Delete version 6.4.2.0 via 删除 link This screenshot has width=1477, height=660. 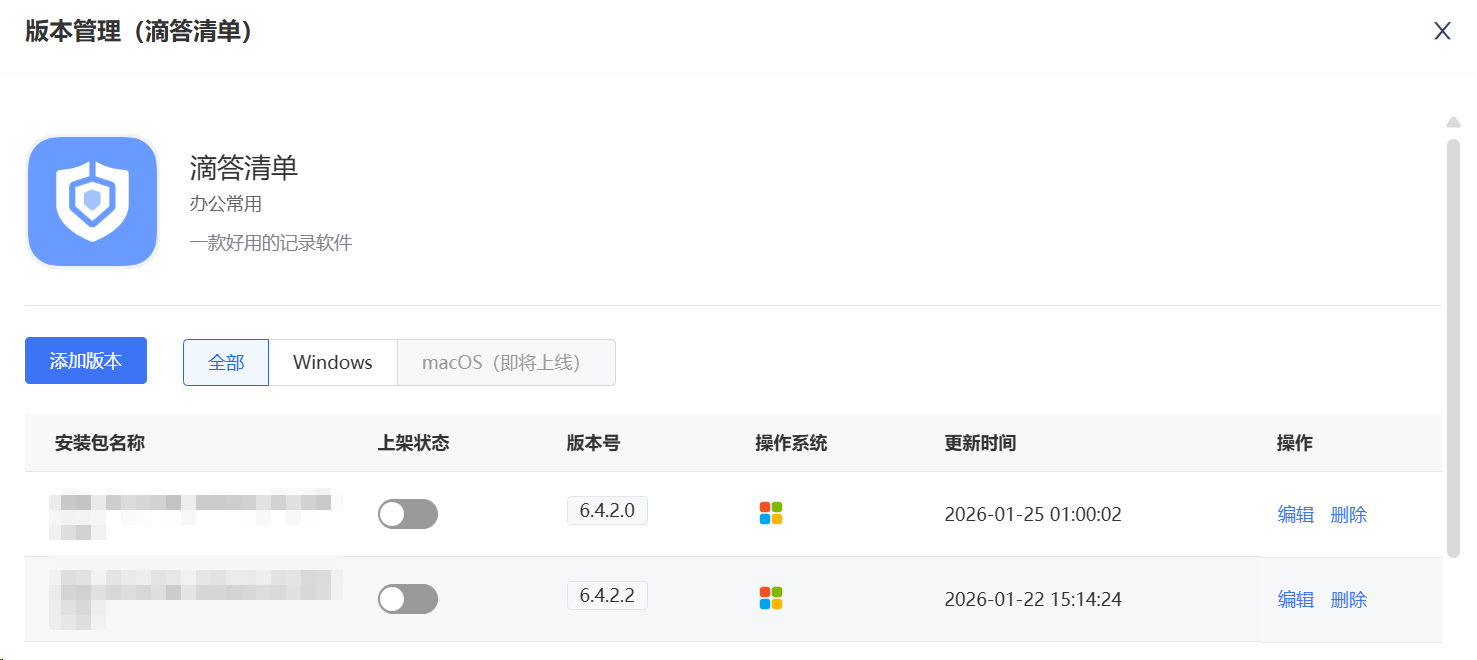coord(1349,515)
